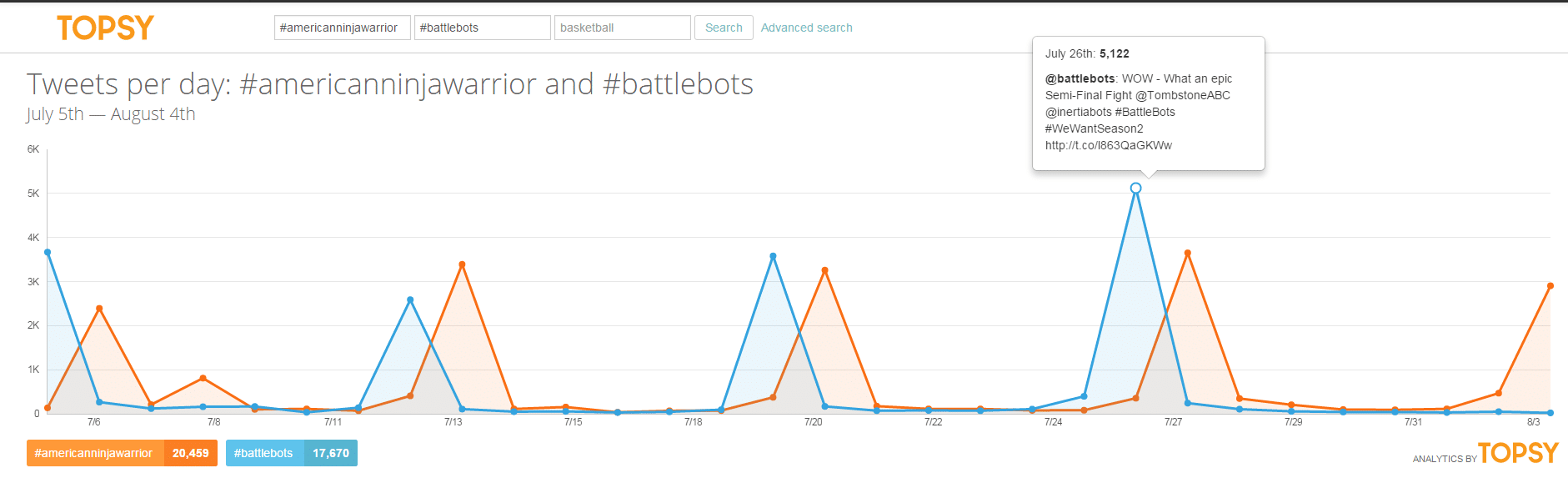Select the small orange peak near 7/8
The height and width of the screenshot is (478, 1568).
[x=203, y=379]
